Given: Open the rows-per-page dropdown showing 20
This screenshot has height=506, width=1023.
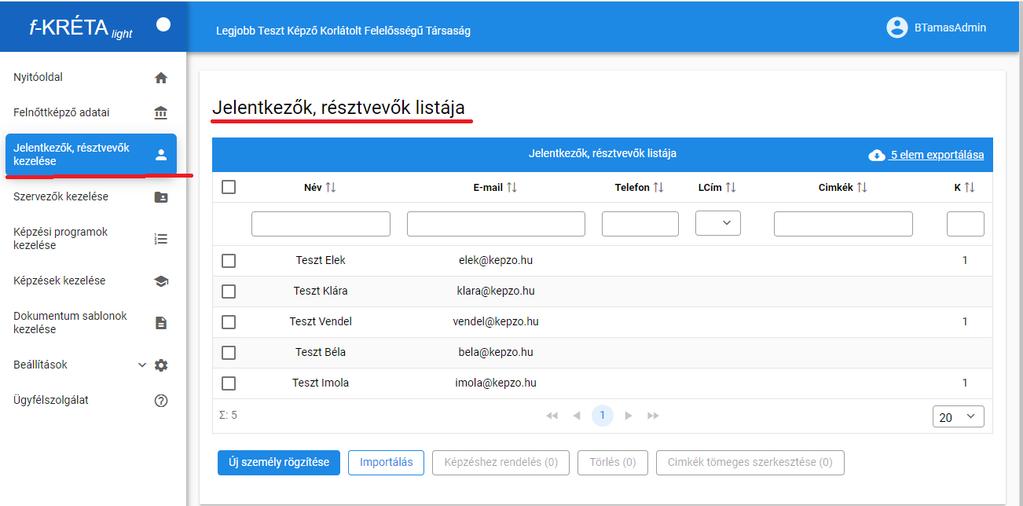Looking at the screenshot, I should [x=958, y=417].
